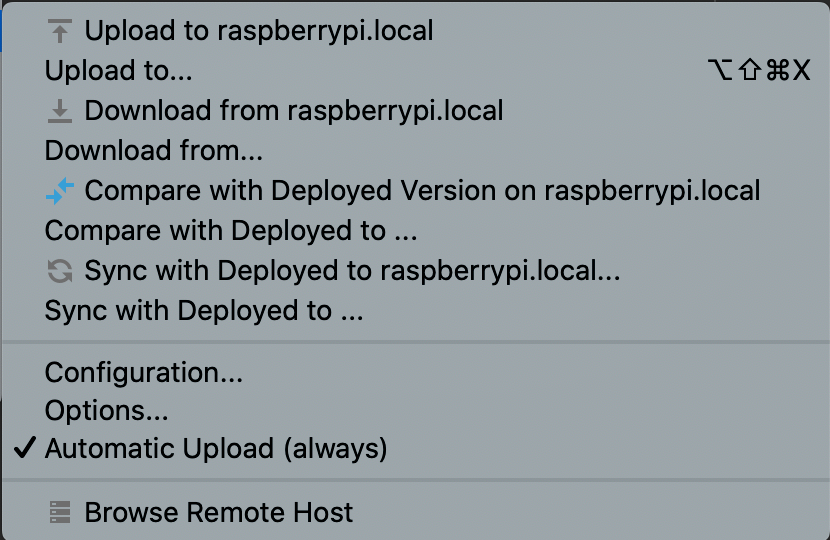Click the Upload to shortcut key hint
Image resolution: width=830 pixels, height=540 pixels.
[x=759, y=70]
